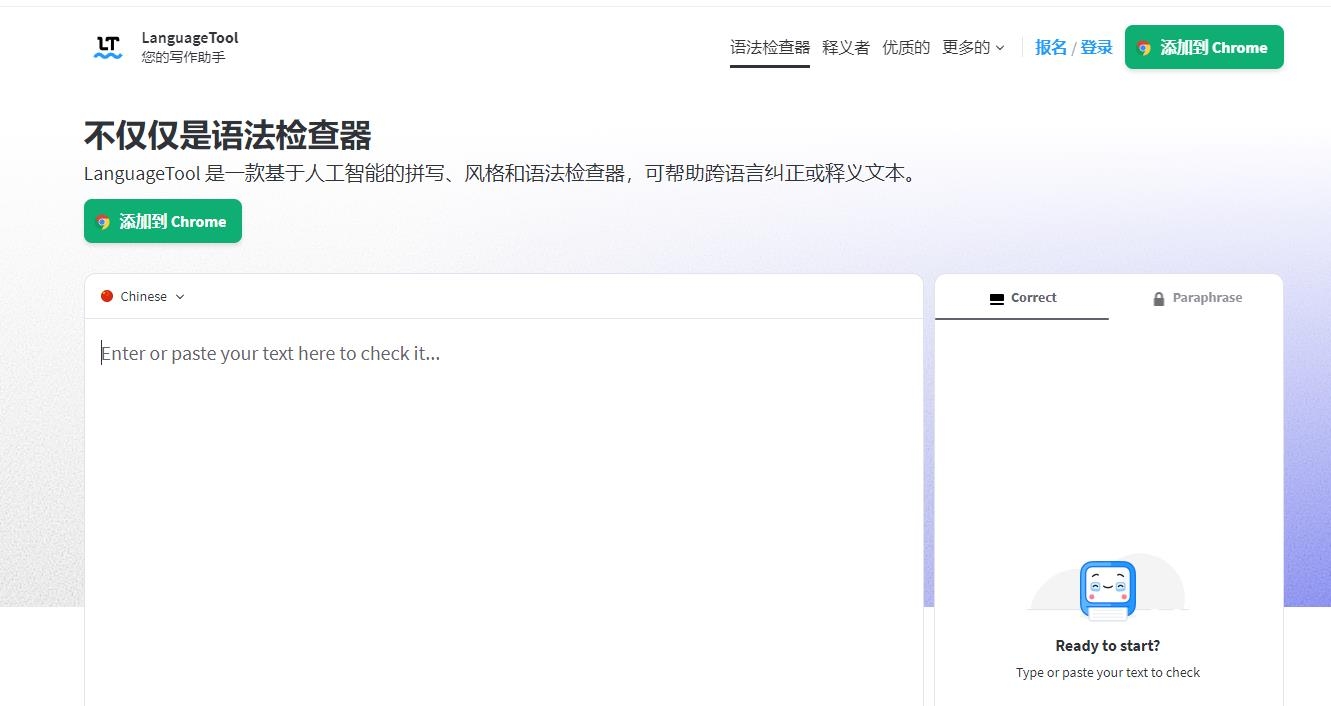Viewport: 1331px width, 706px height.
Task: Click the Chrome icon in the header button
Action: pos(1144,48)
